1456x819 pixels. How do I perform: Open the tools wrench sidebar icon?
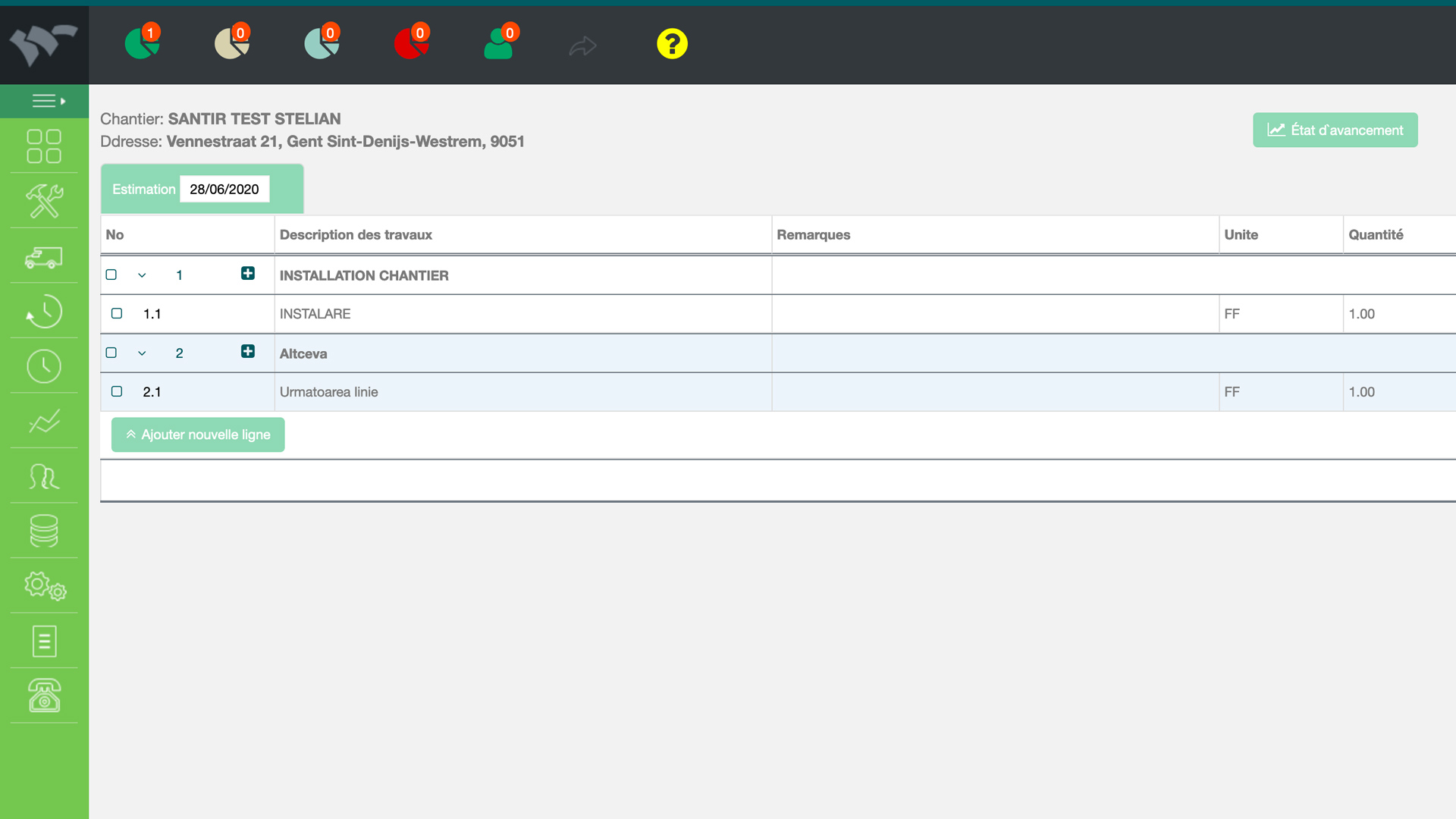pos(44,201)
